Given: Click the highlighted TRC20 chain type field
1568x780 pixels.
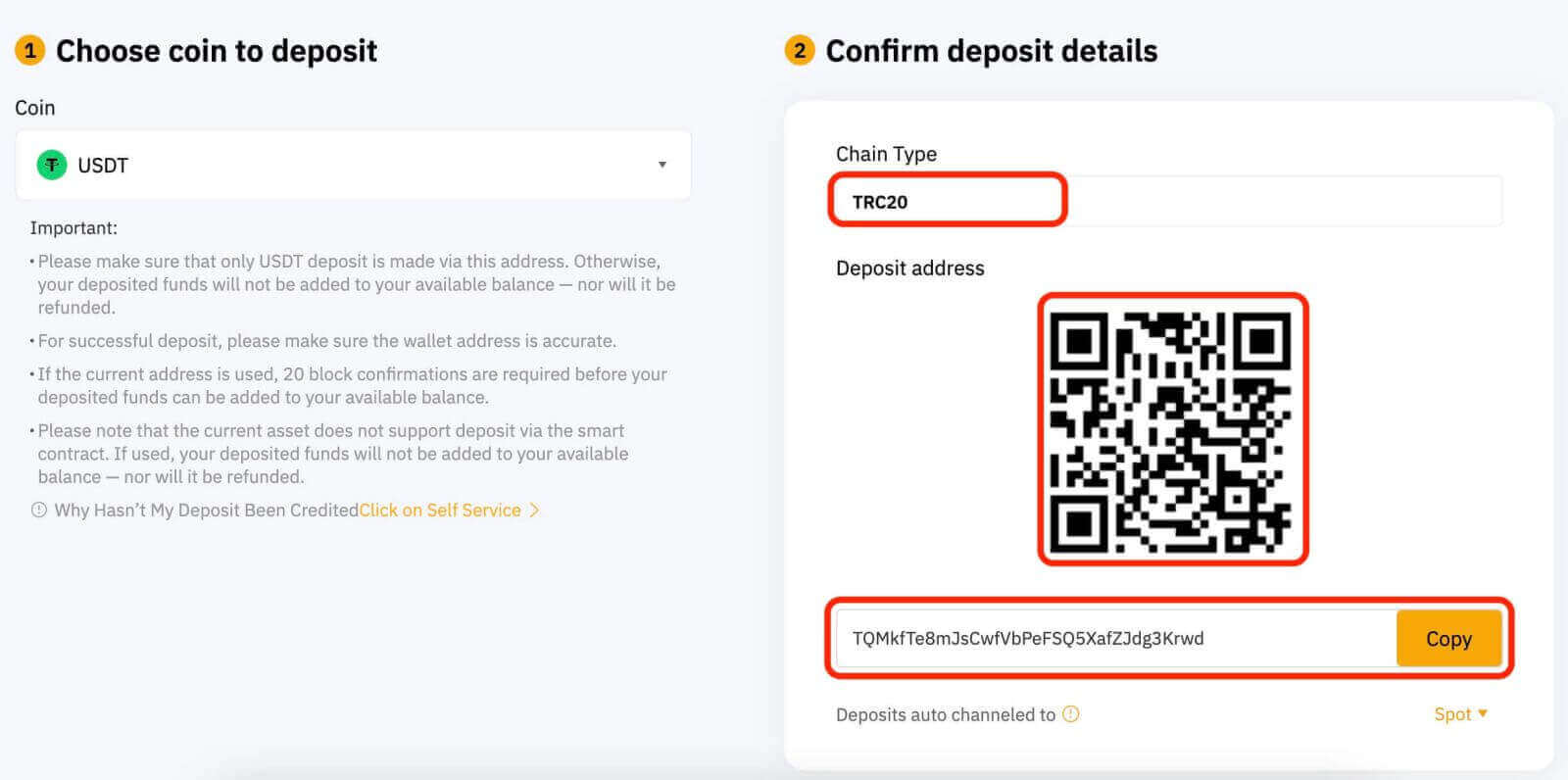Looking at the screenshot, I should pos(946,200).
